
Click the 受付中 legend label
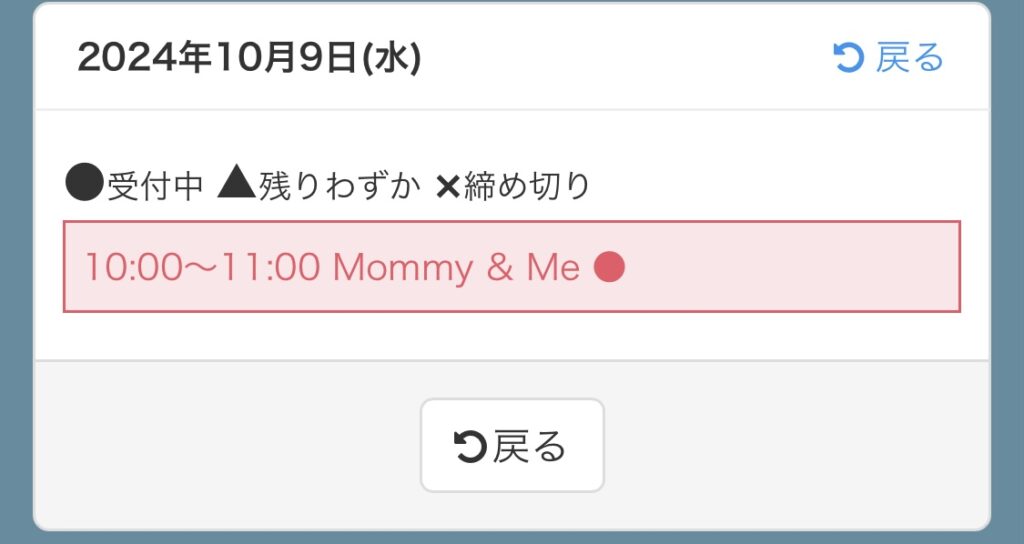pyautogui.click(x=156, y=186)
